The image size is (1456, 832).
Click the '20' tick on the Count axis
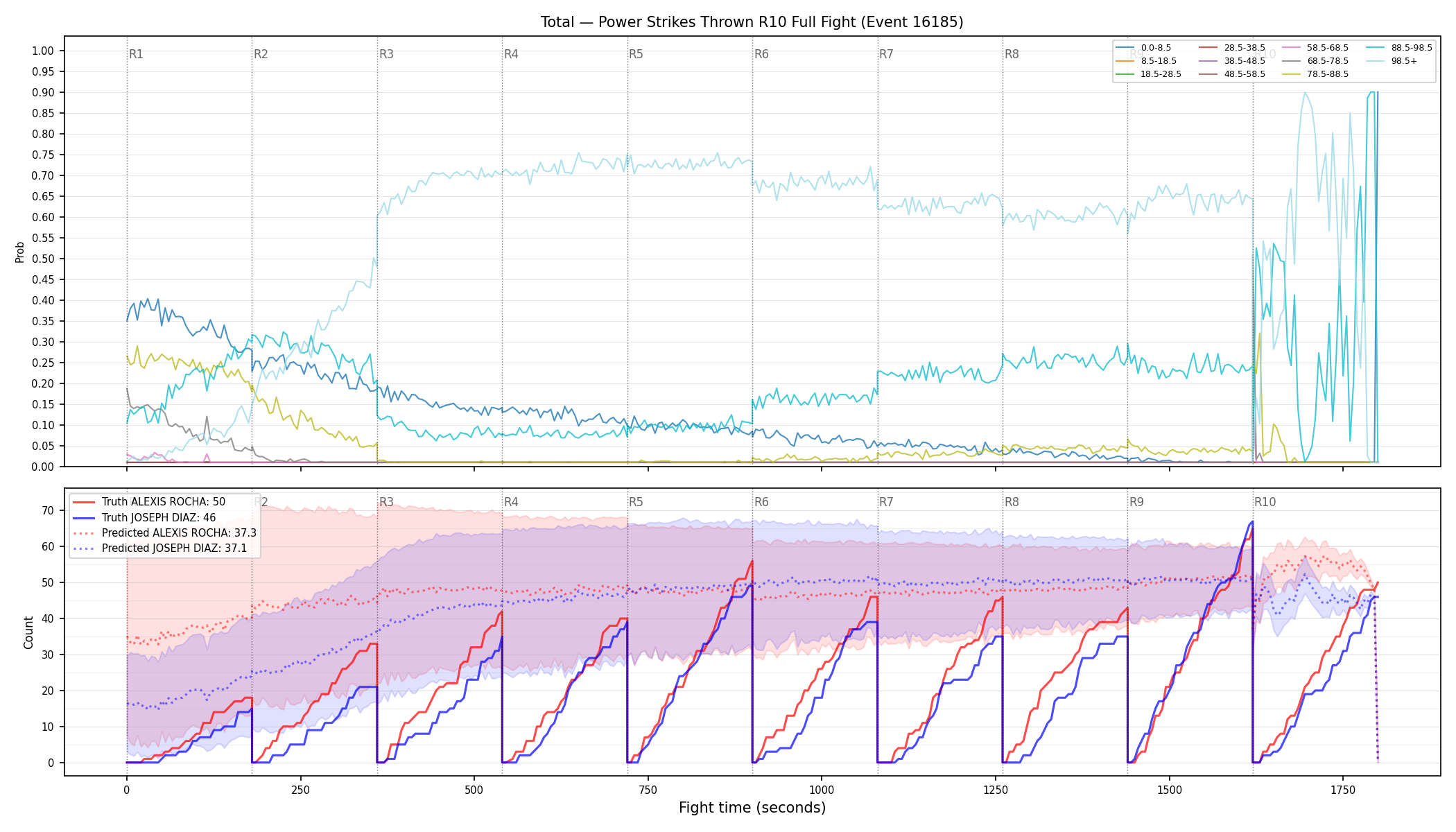click(x=48, y=691)
